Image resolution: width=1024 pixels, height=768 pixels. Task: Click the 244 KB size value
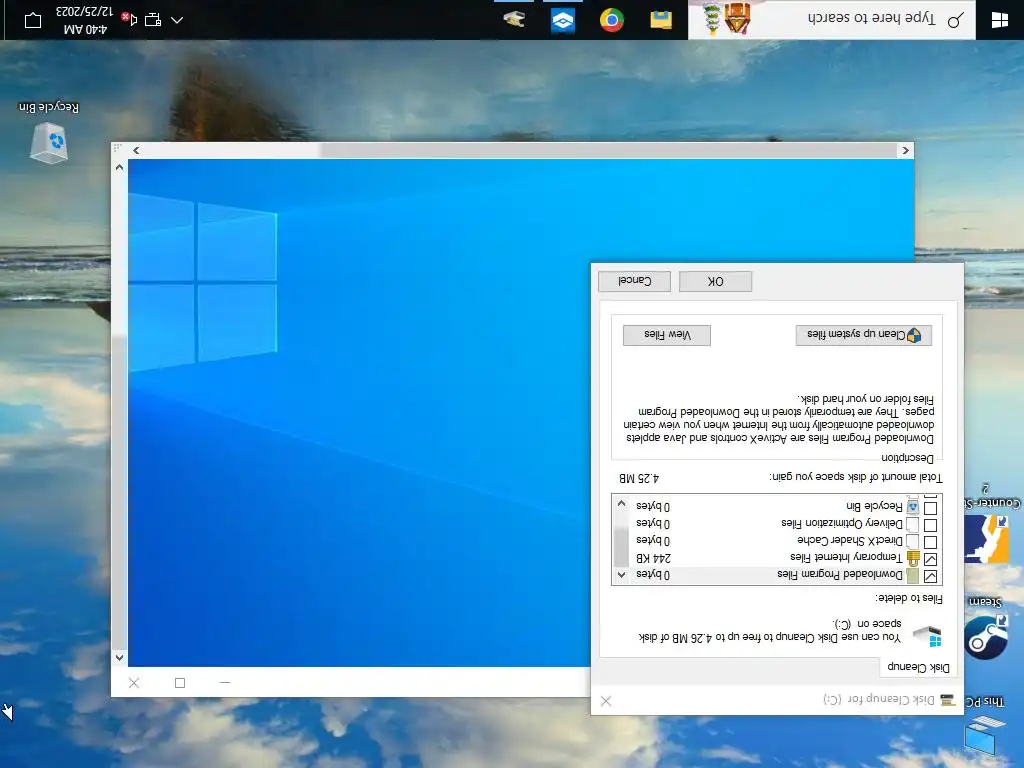coord(653,558)
